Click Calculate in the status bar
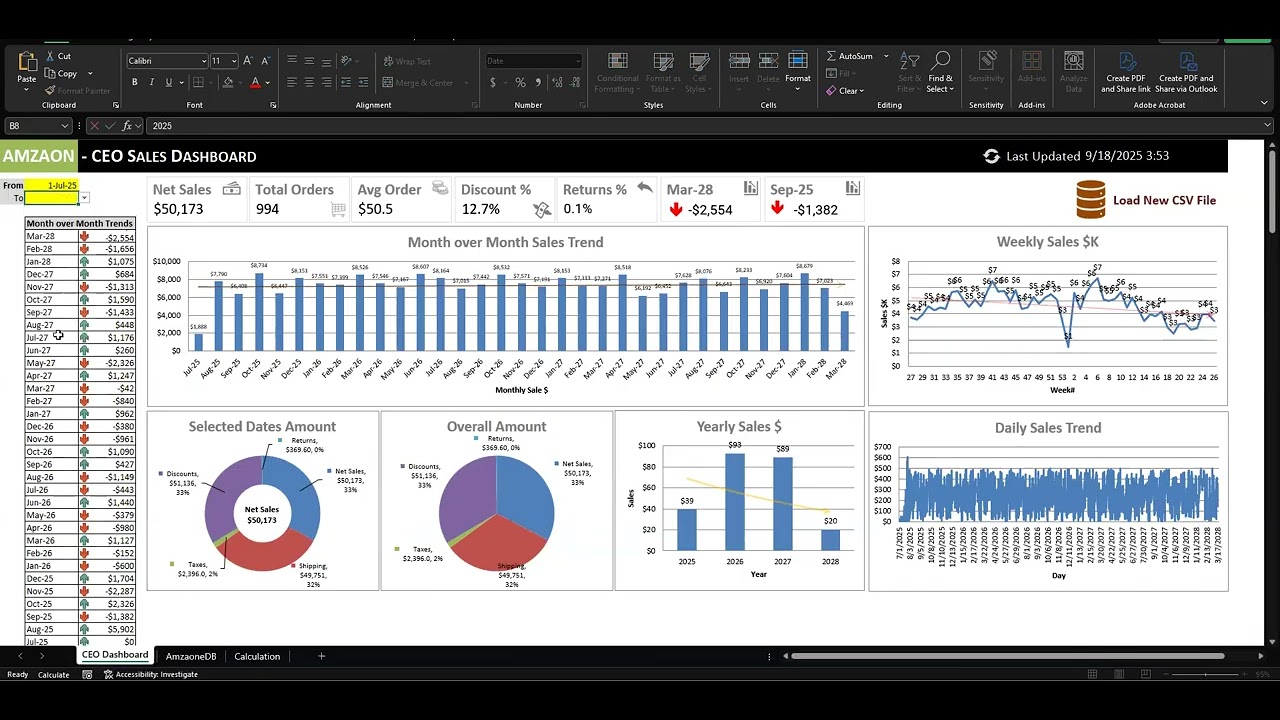This screenshot has width=1280, height=720. point(54,675)
